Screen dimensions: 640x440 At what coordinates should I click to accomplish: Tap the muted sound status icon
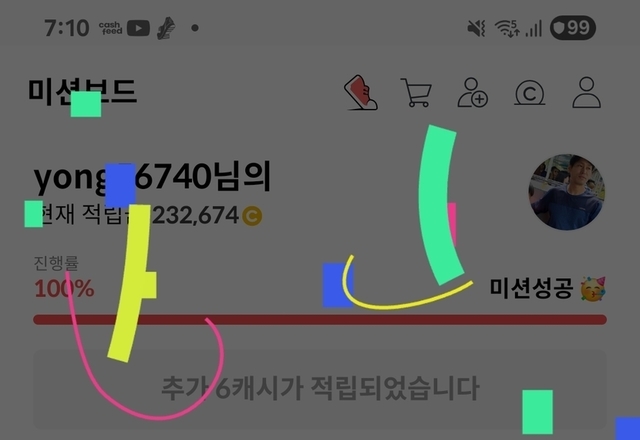[x=476, y=29]
